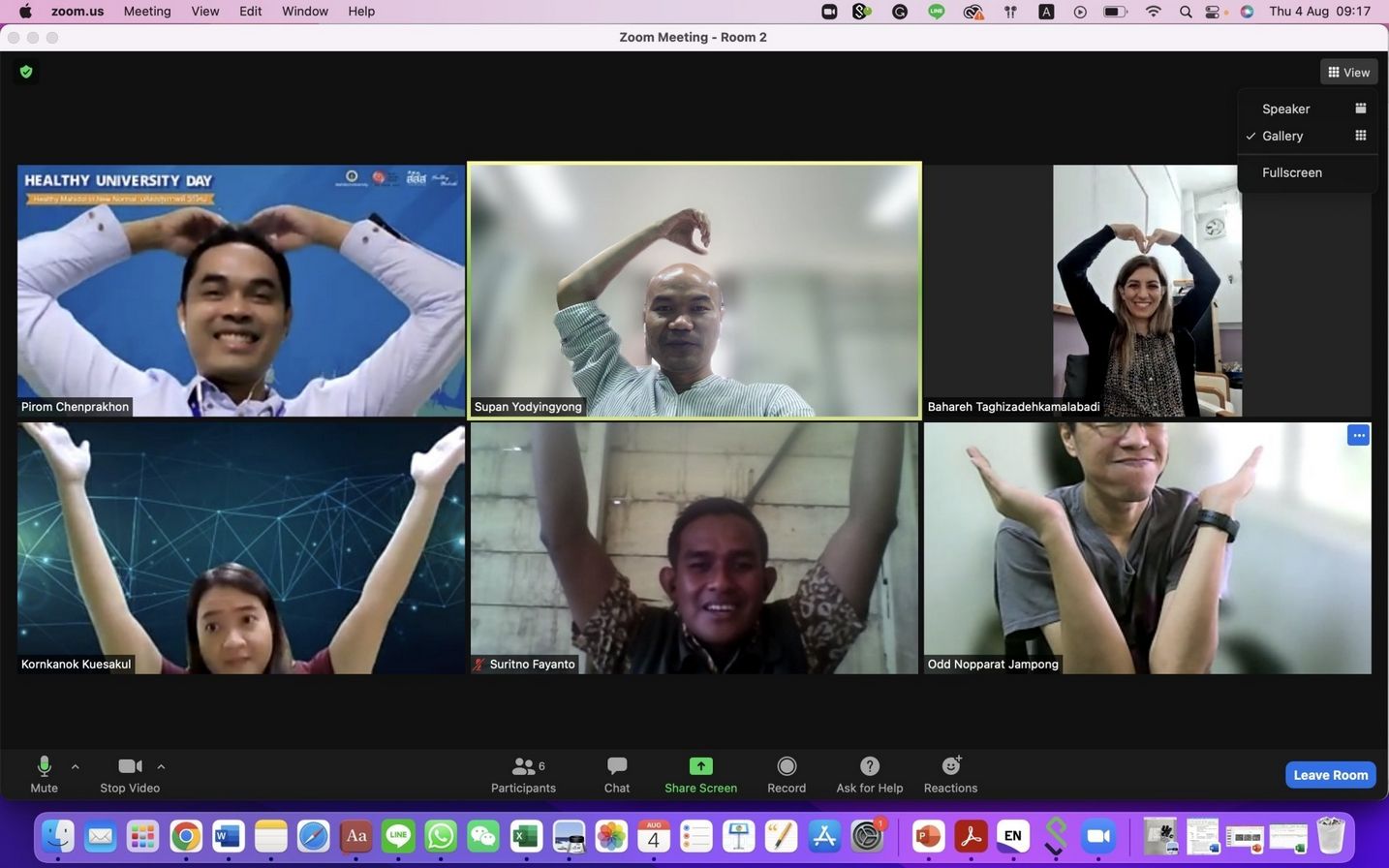
Task: Open the Participants panel
Action: pyautogui.click(x=523, y=766)
